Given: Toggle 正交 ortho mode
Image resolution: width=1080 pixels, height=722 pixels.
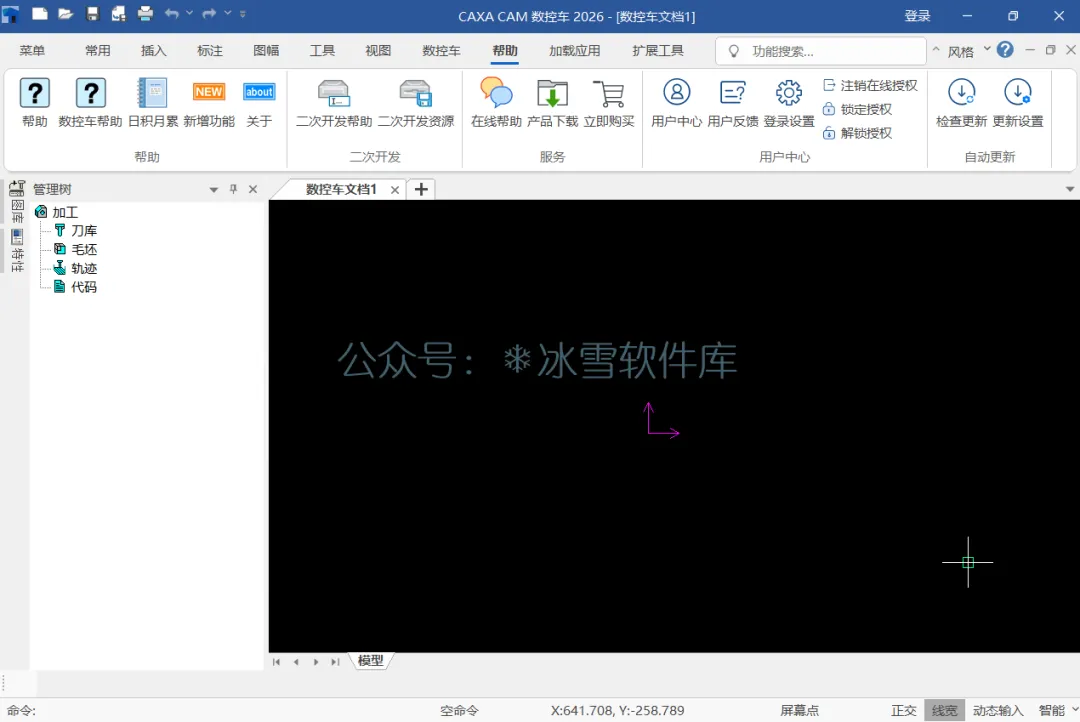Looking at the screenshot, I should [904, 710].
